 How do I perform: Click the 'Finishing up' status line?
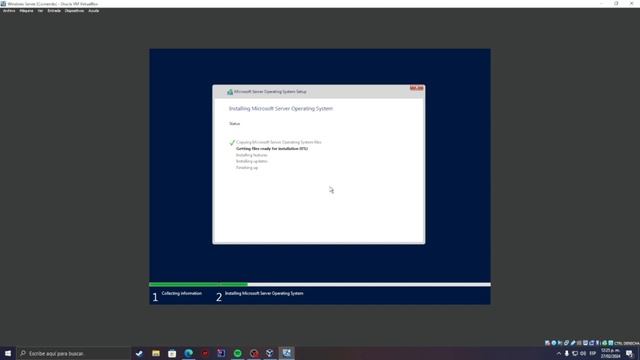247,168
